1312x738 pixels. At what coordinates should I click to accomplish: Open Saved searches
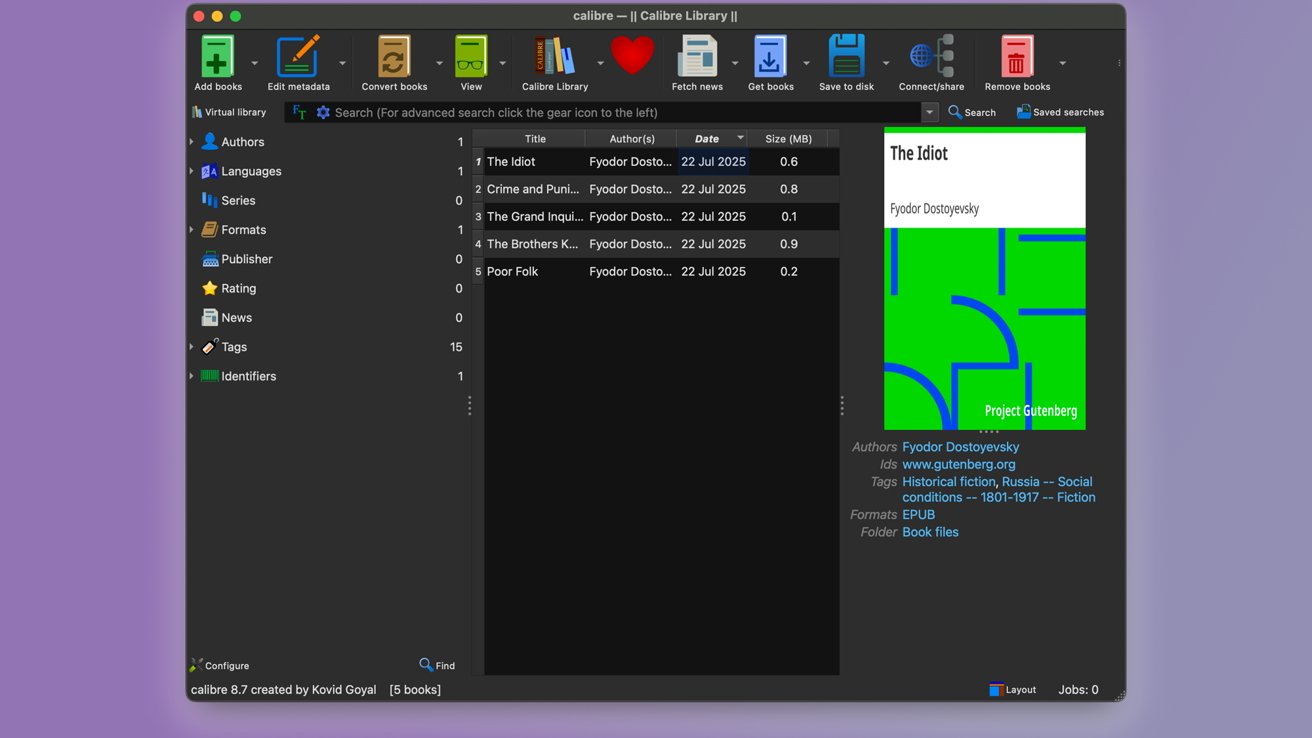tap(1060, 112)
